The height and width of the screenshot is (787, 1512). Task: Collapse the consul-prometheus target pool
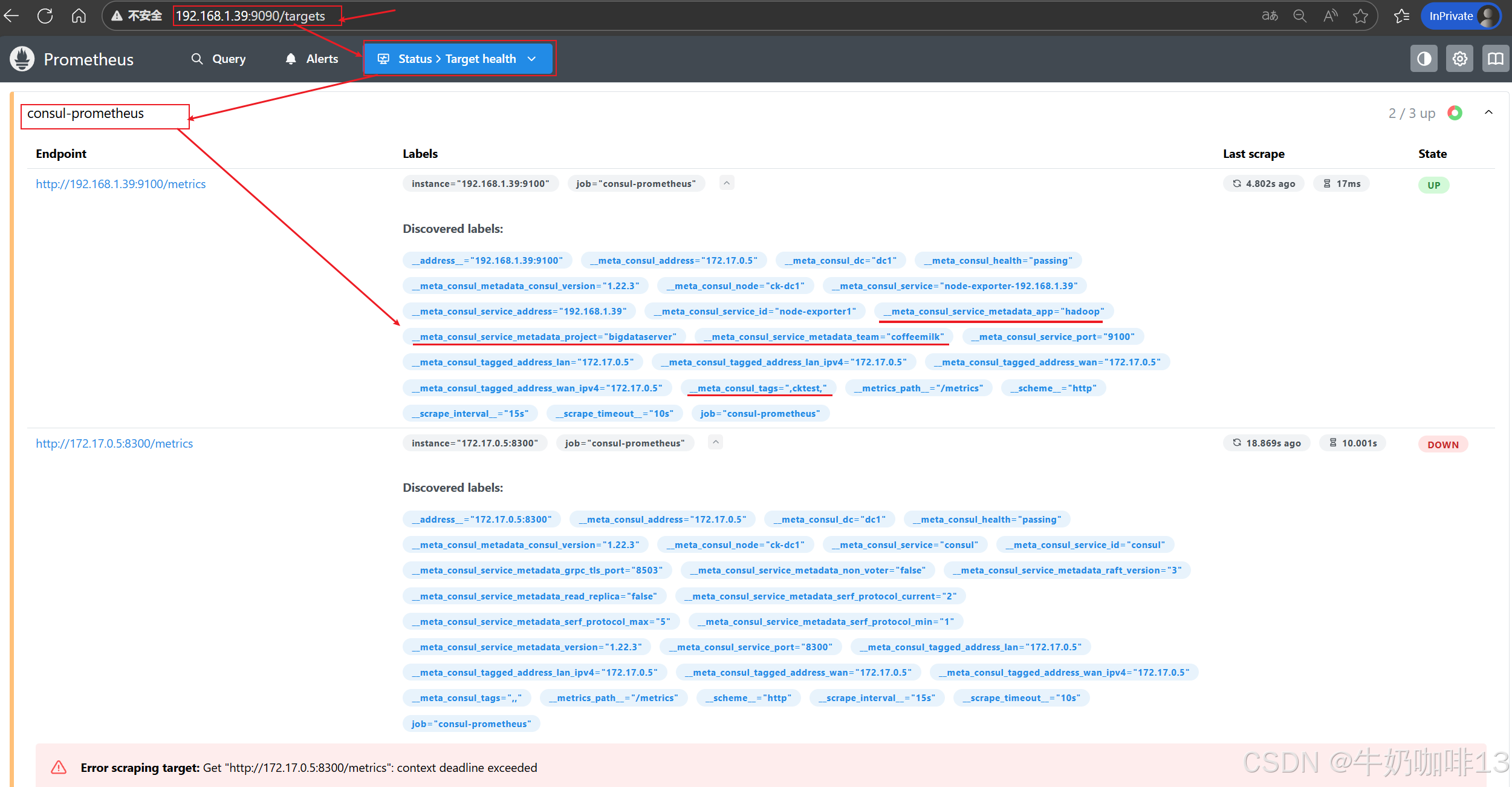[x=1488, y=113]
